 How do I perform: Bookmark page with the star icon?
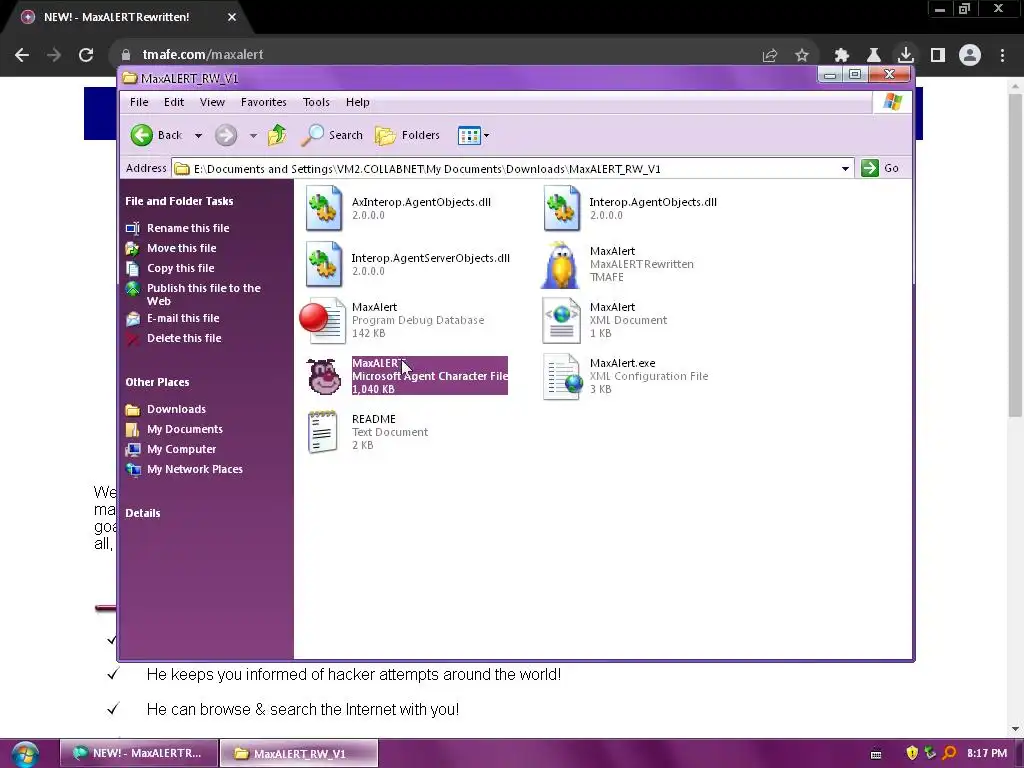(x=802, y=56)
